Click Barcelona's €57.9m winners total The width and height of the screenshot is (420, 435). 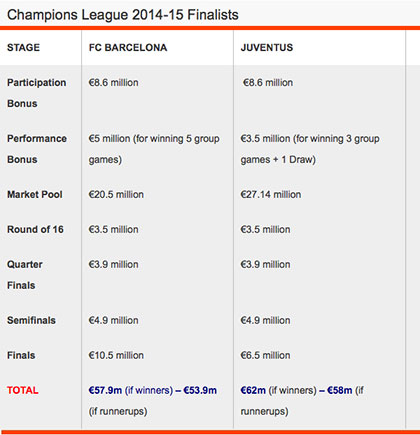tap(105, 390)
